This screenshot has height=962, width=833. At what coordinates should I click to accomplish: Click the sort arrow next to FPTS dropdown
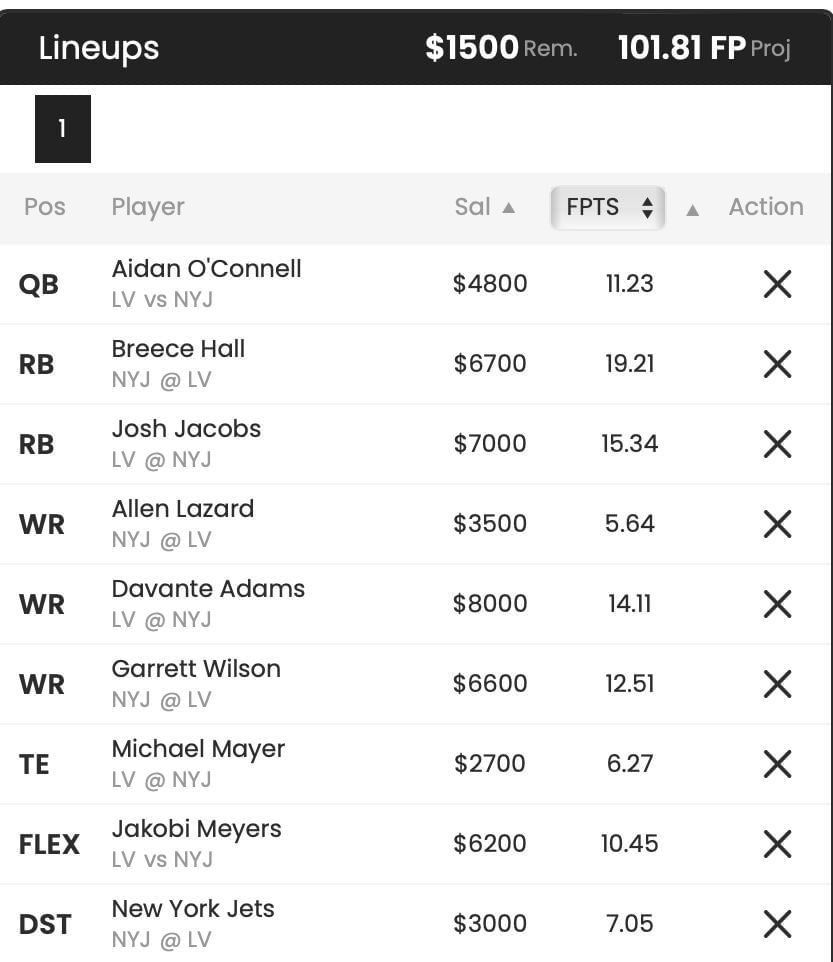pos(692,209)
